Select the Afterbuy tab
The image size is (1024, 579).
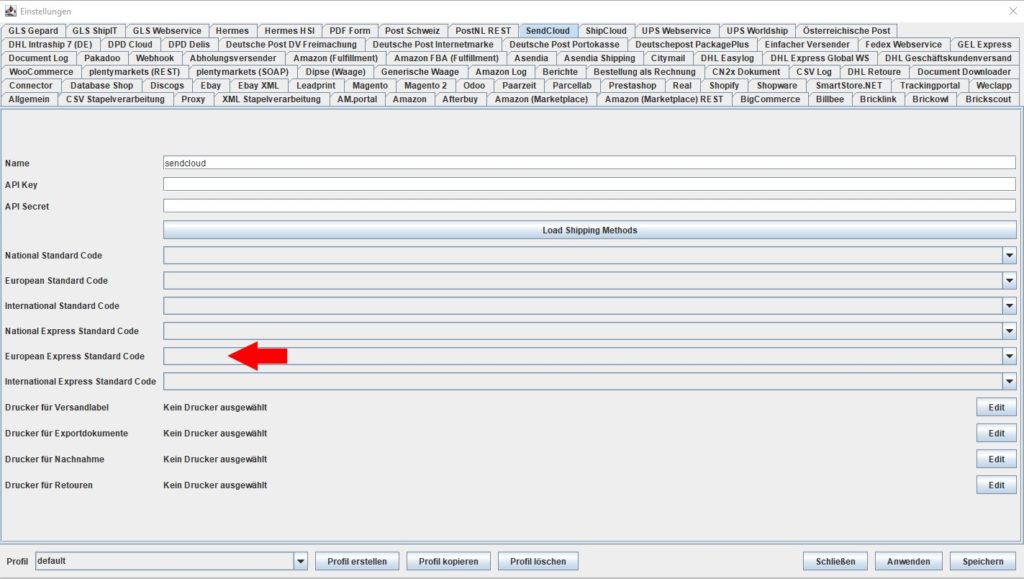pos(460,99)
